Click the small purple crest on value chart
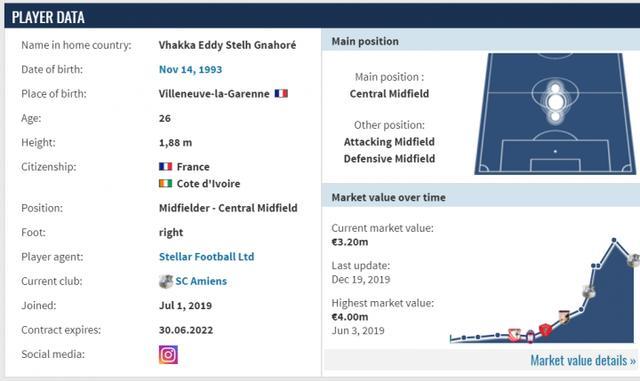The width and height of the screenshot is (640, 381). coord(530,336)
